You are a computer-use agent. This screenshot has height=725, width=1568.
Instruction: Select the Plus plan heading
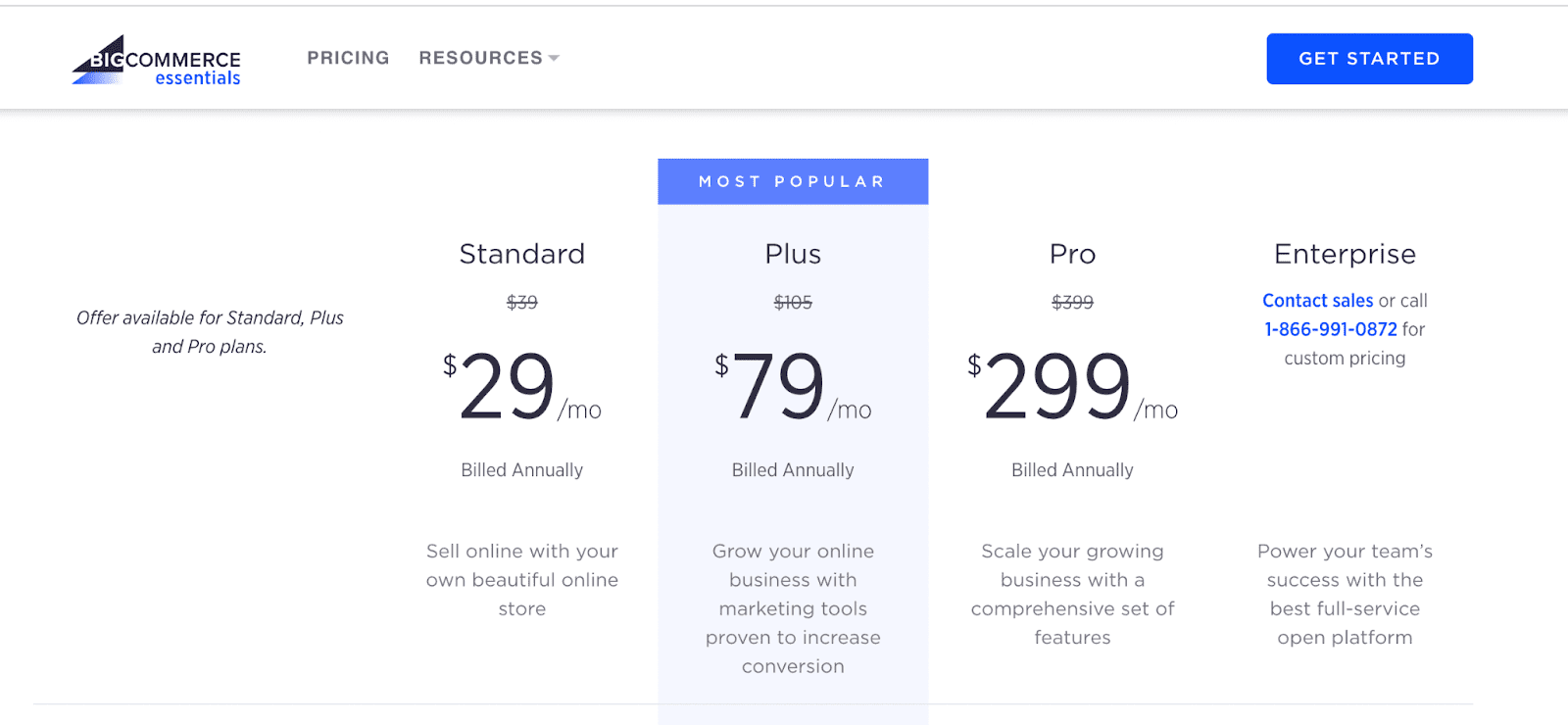tap(792, 254)
